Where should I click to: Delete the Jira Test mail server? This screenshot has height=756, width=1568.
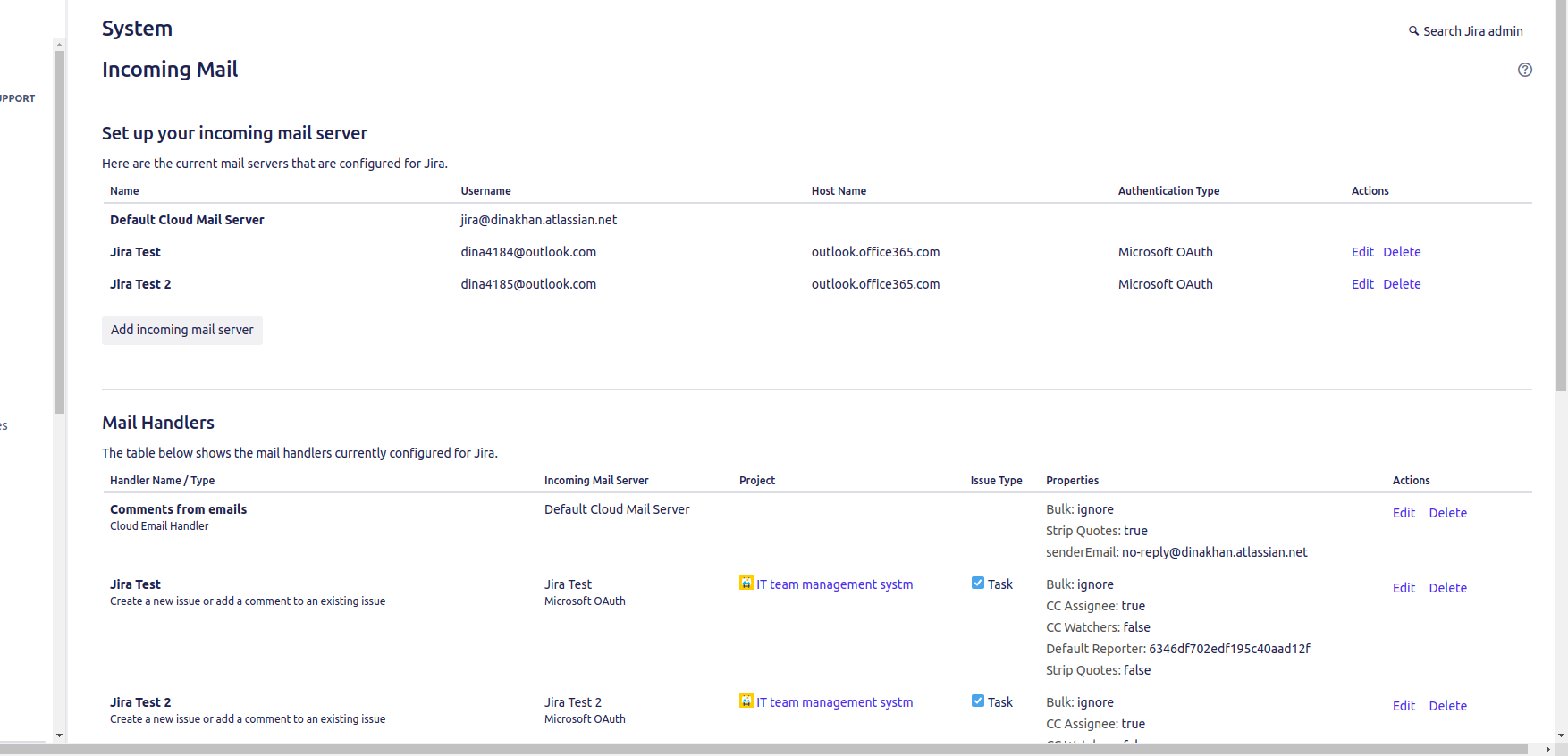[x=1402, y=252]
